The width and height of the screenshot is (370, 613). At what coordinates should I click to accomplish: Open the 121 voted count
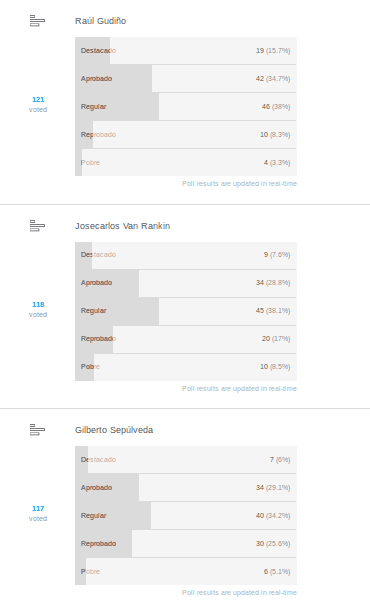click(x=38, y=104)
